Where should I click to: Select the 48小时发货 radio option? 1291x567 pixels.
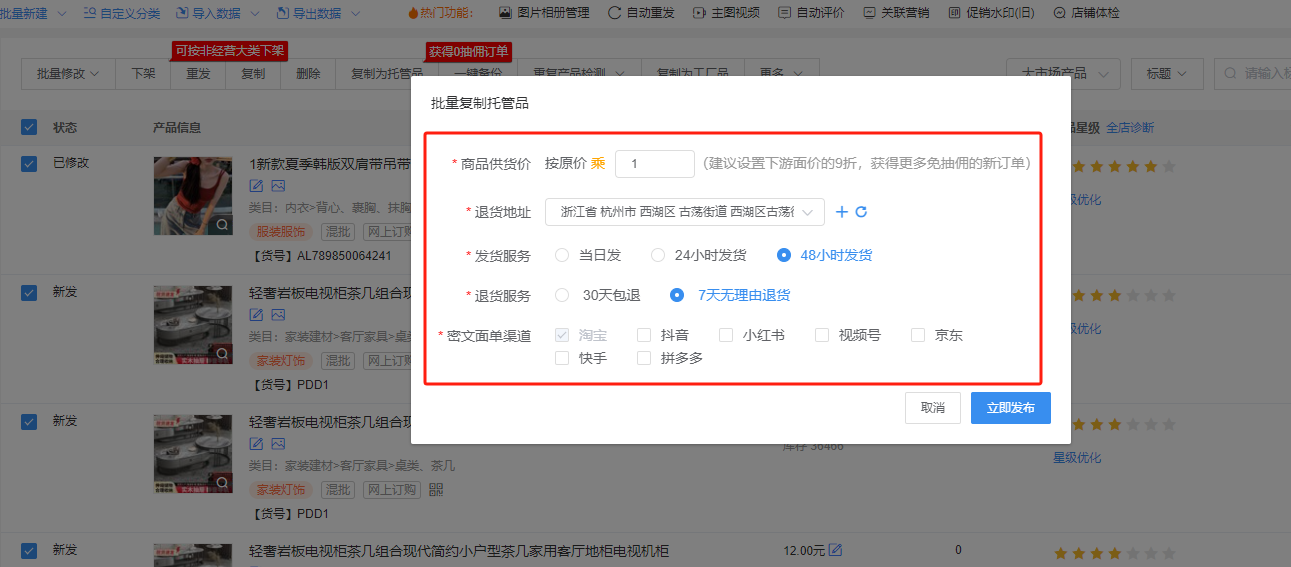[784, 255]
